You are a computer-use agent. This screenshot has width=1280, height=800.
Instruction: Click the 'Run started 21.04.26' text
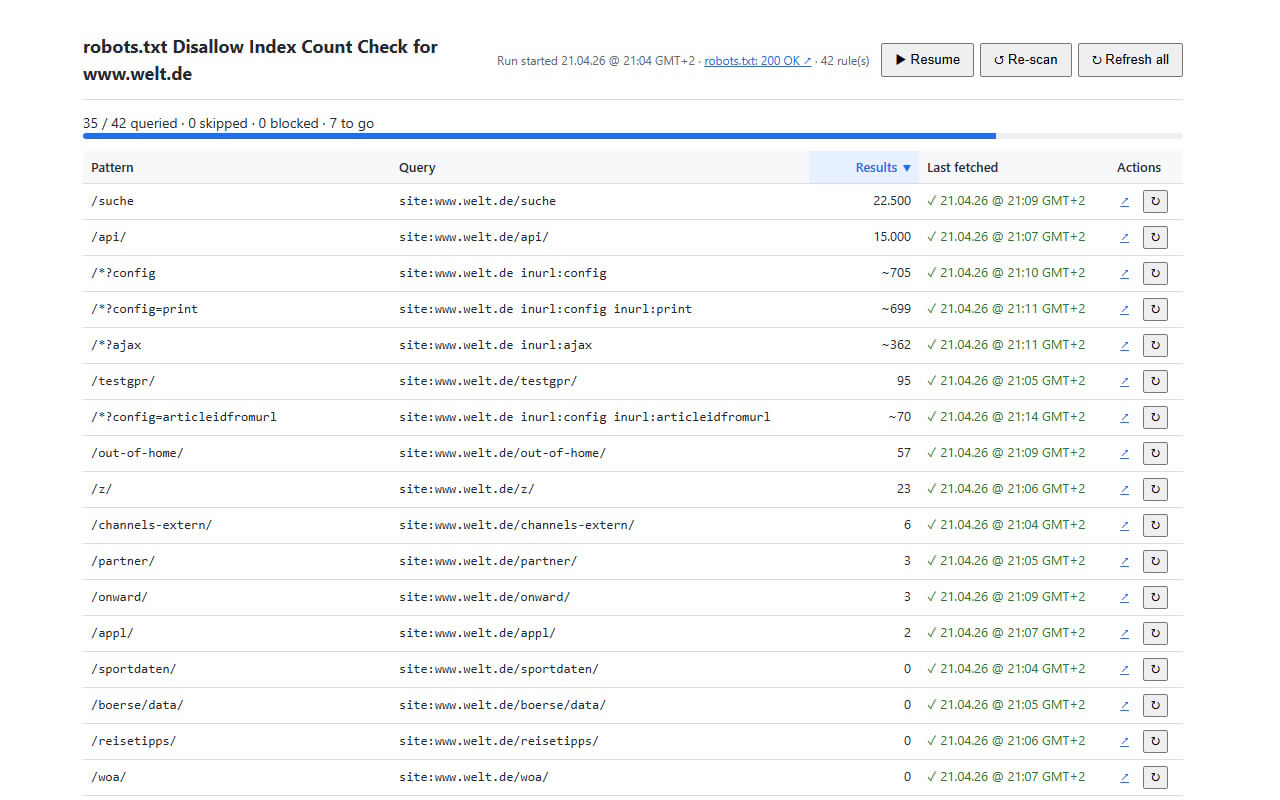[595, 61]
